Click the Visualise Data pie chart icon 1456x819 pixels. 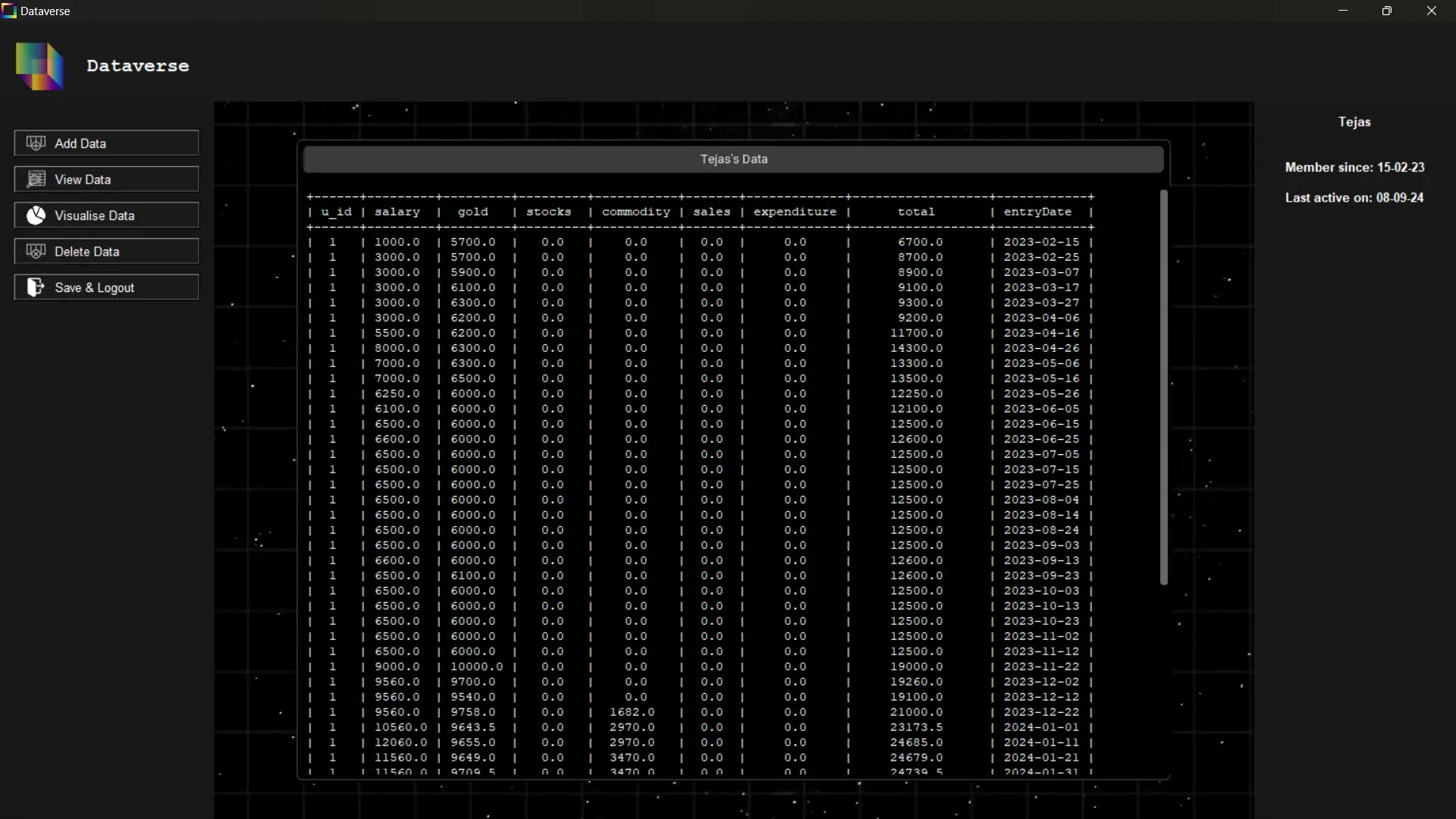tap(36, 215)
